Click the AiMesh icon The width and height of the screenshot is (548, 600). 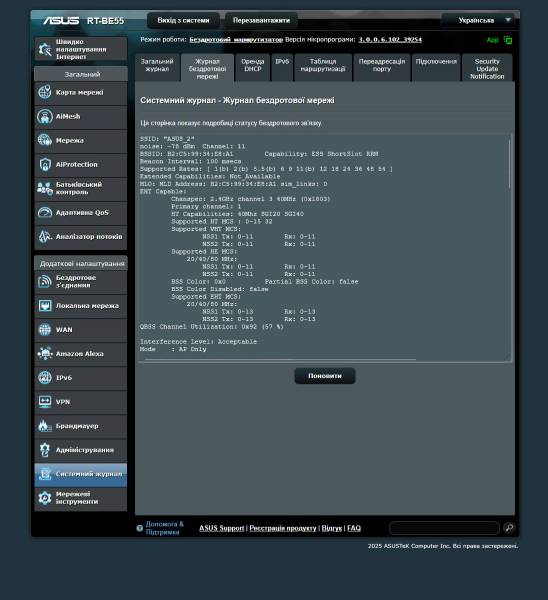pyautogui.click(x=45, y=116)
